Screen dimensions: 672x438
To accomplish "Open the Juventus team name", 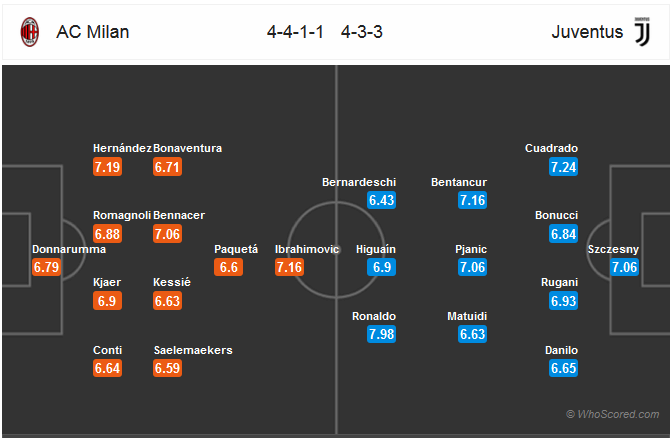I will (587, 32).
